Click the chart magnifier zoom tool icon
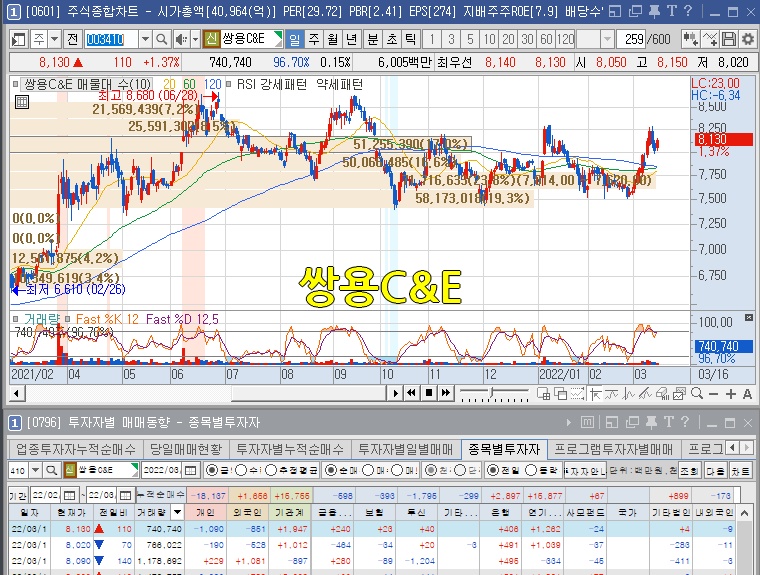760x575 pixels. (x=697, y=394)
